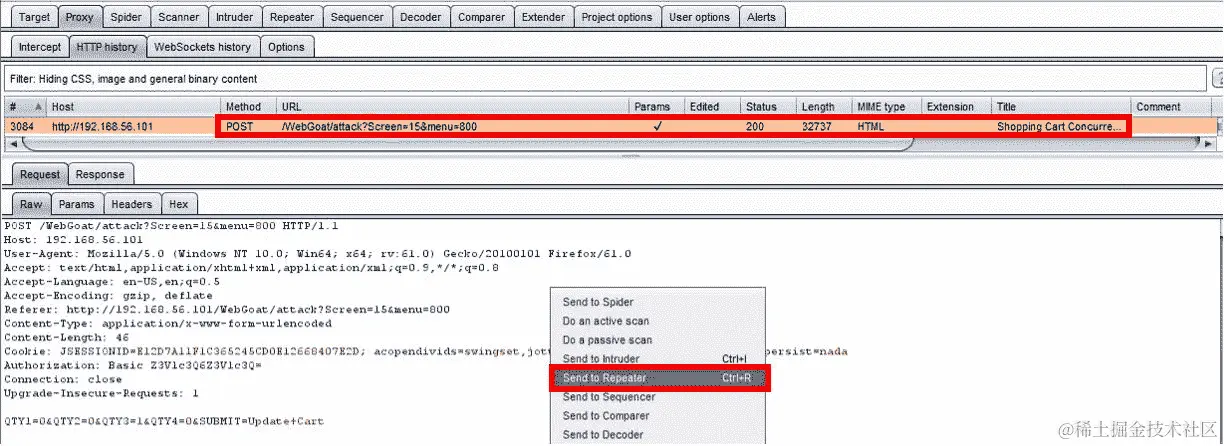
Task: Sort by the MIME type column header
Action: click(x=888, y=107)
